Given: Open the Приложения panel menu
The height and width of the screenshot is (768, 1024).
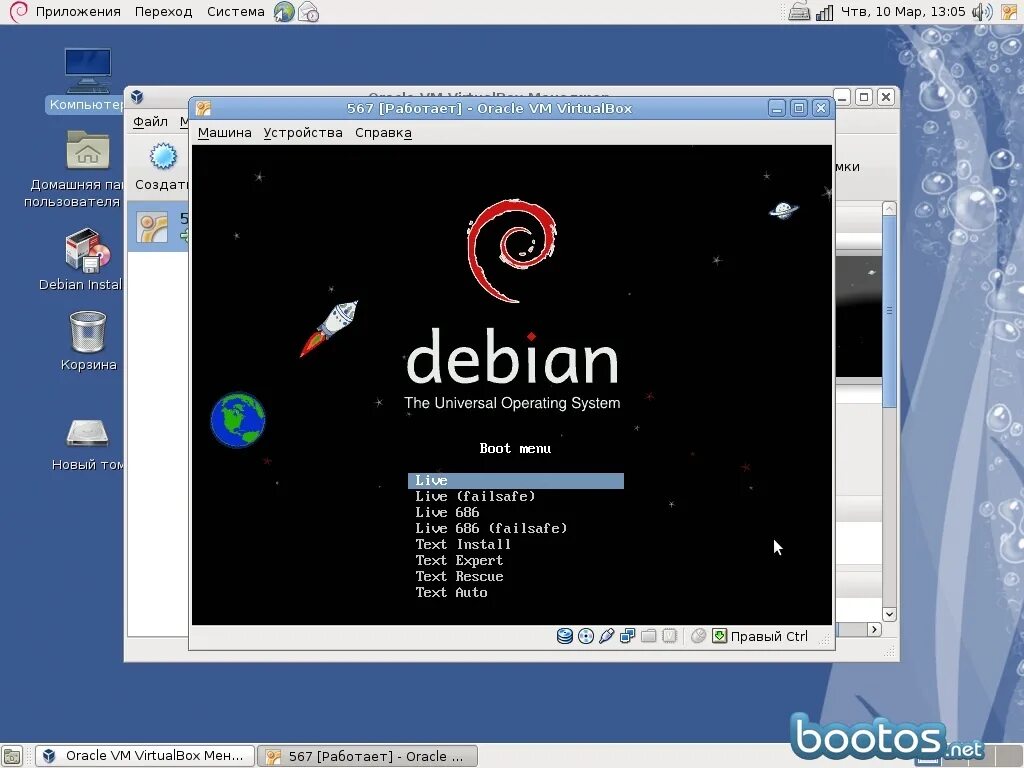Looking at the screenshot, I should (x=78, y=12).
